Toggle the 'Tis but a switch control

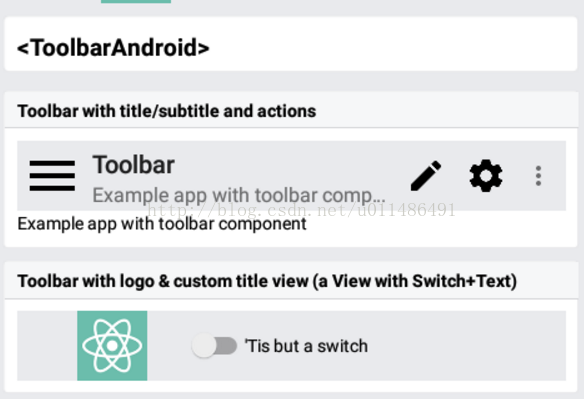(214, 346)
